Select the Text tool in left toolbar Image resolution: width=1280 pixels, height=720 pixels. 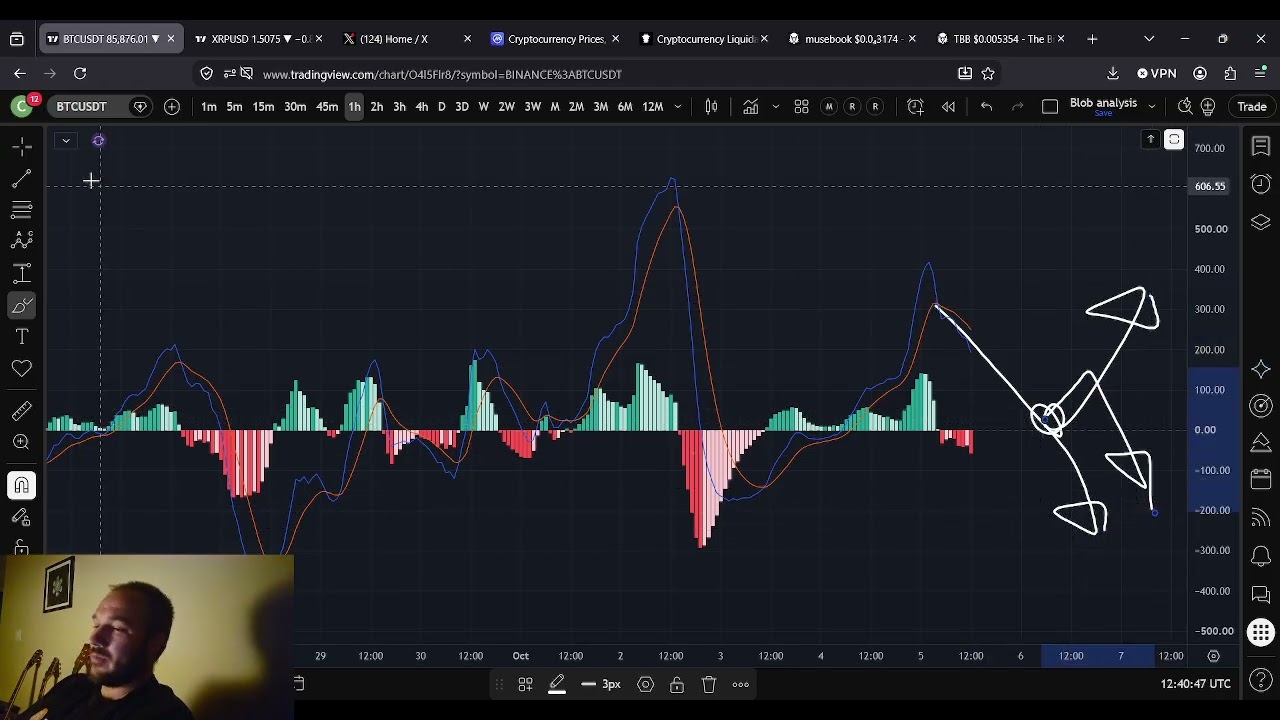pyautogui.click(x=21, y=337)
